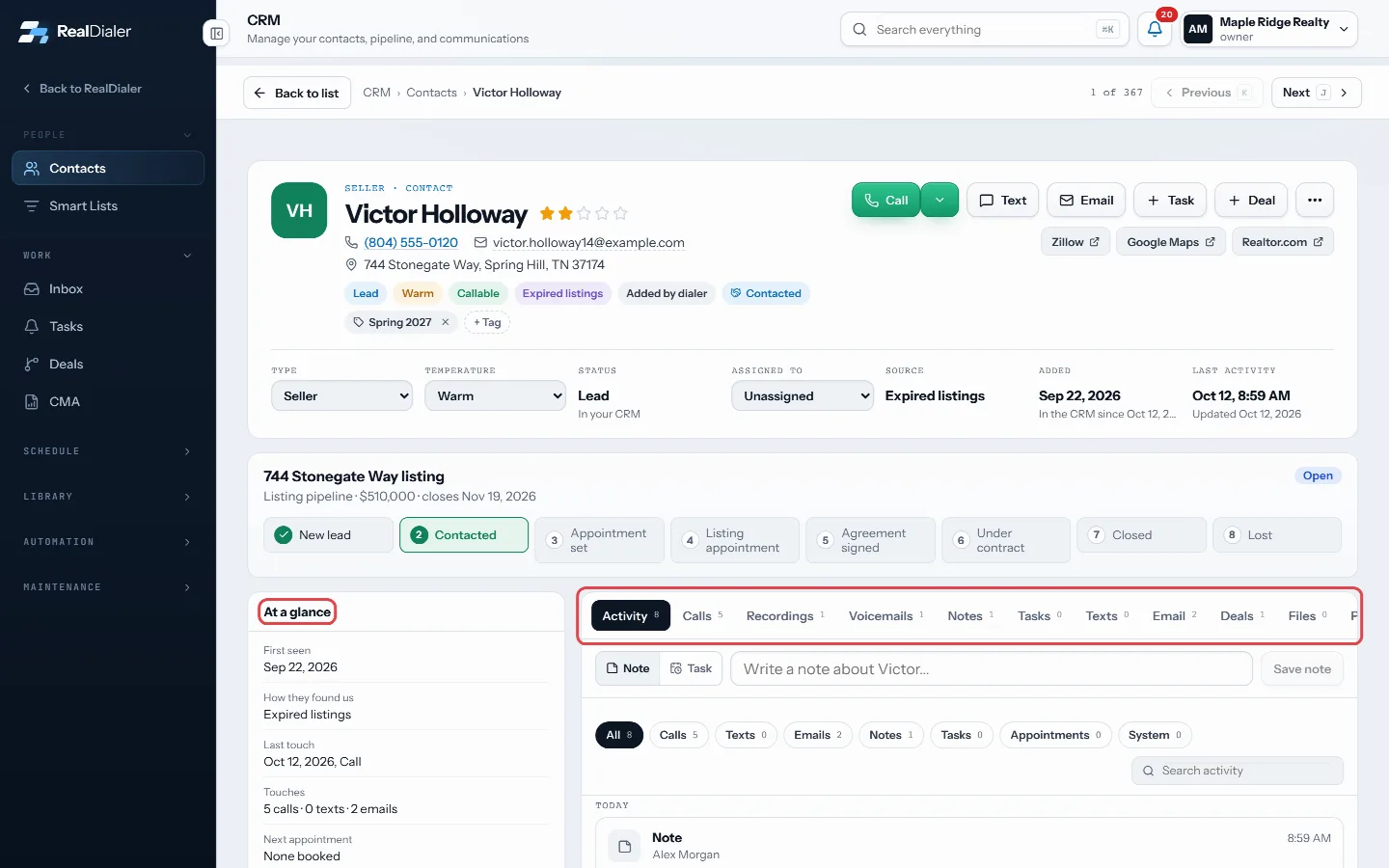Open Smart Lists in the sidebar
Image resolution: width=1389 pixels, height=868 pixels.
click(x=108, y=206)
